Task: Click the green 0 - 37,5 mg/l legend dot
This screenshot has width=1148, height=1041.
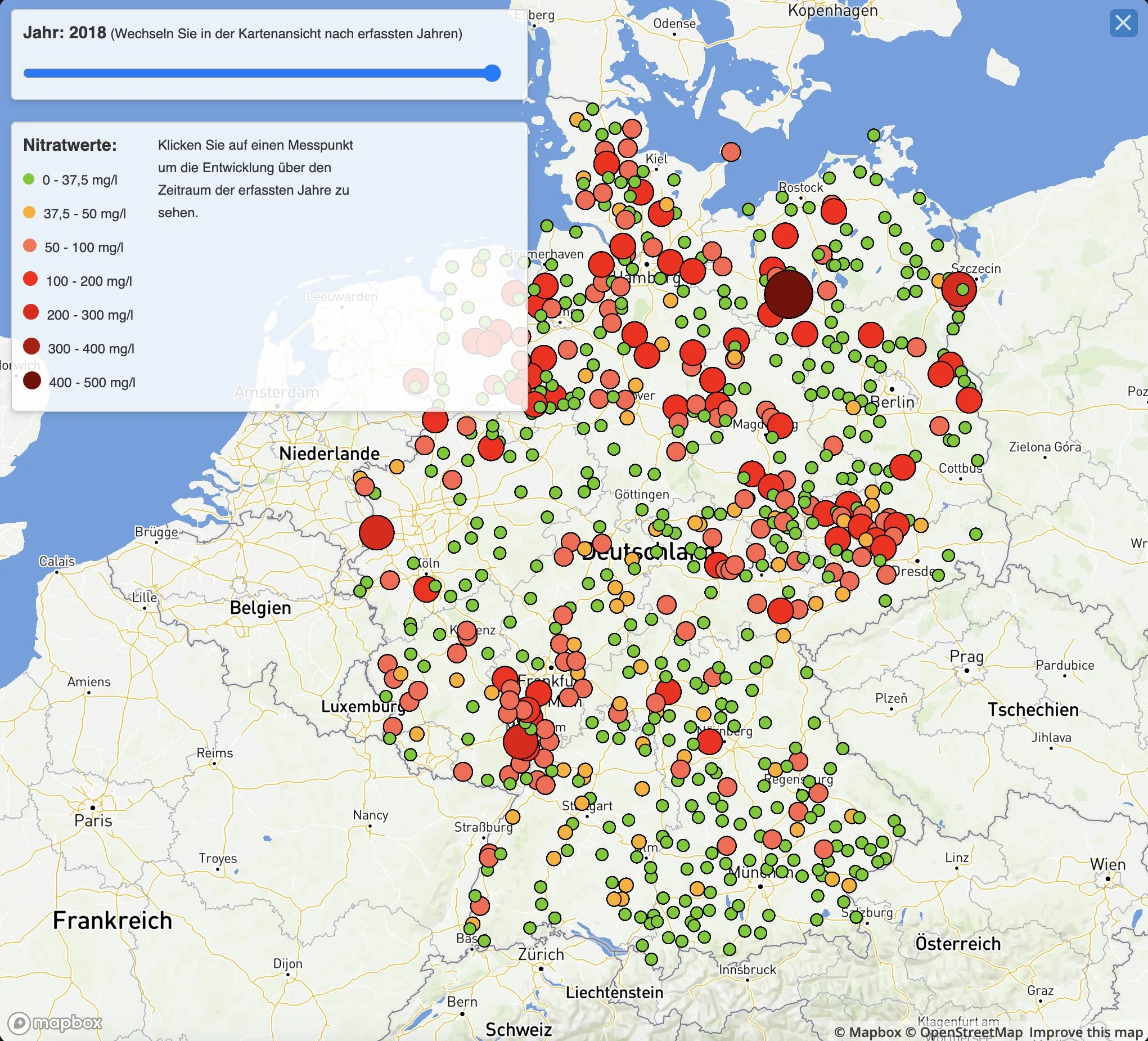Action: 29,180
